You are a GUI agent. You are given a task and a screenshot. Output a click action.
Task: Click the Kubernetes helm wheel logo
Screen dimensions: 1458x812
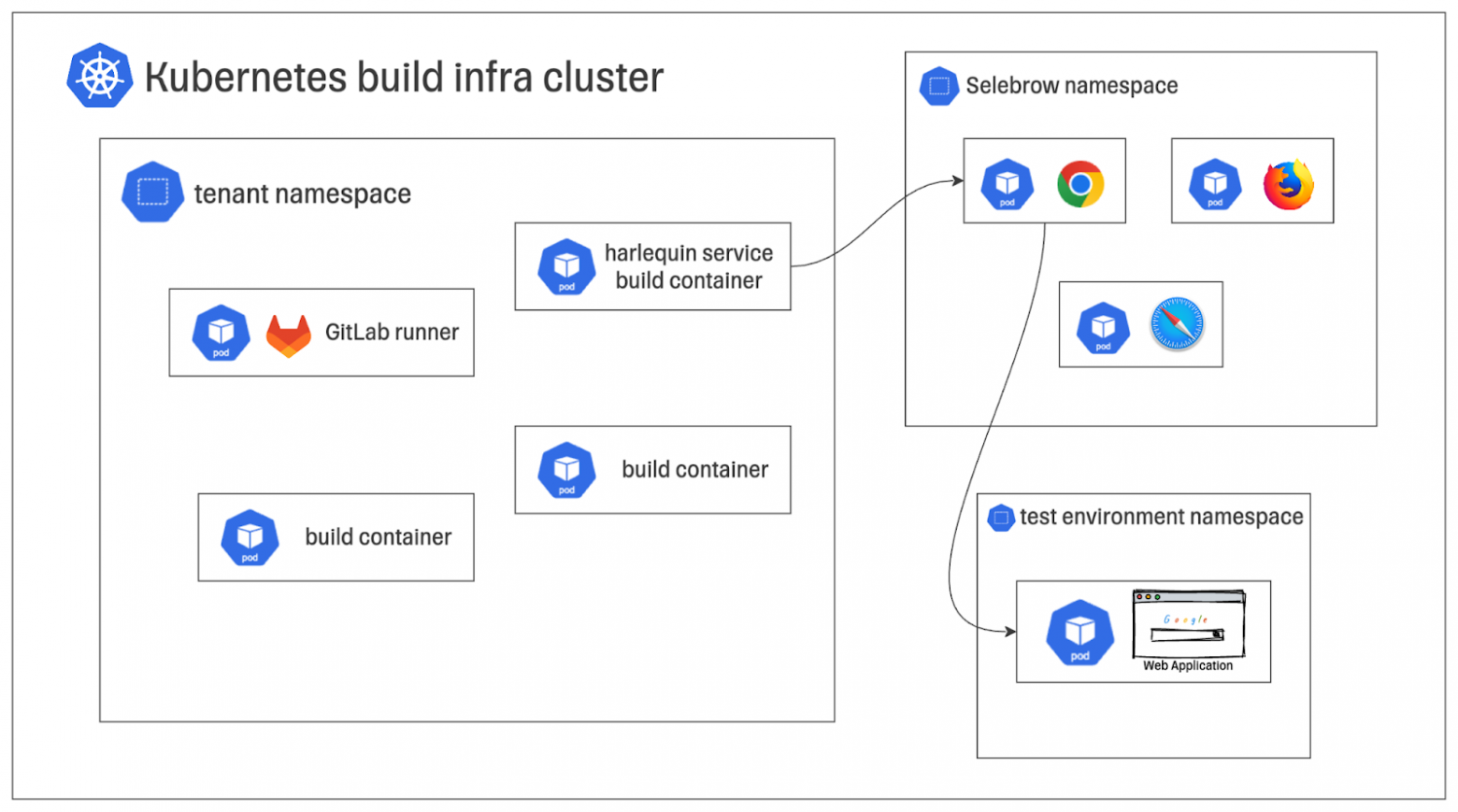coord(99,76)
